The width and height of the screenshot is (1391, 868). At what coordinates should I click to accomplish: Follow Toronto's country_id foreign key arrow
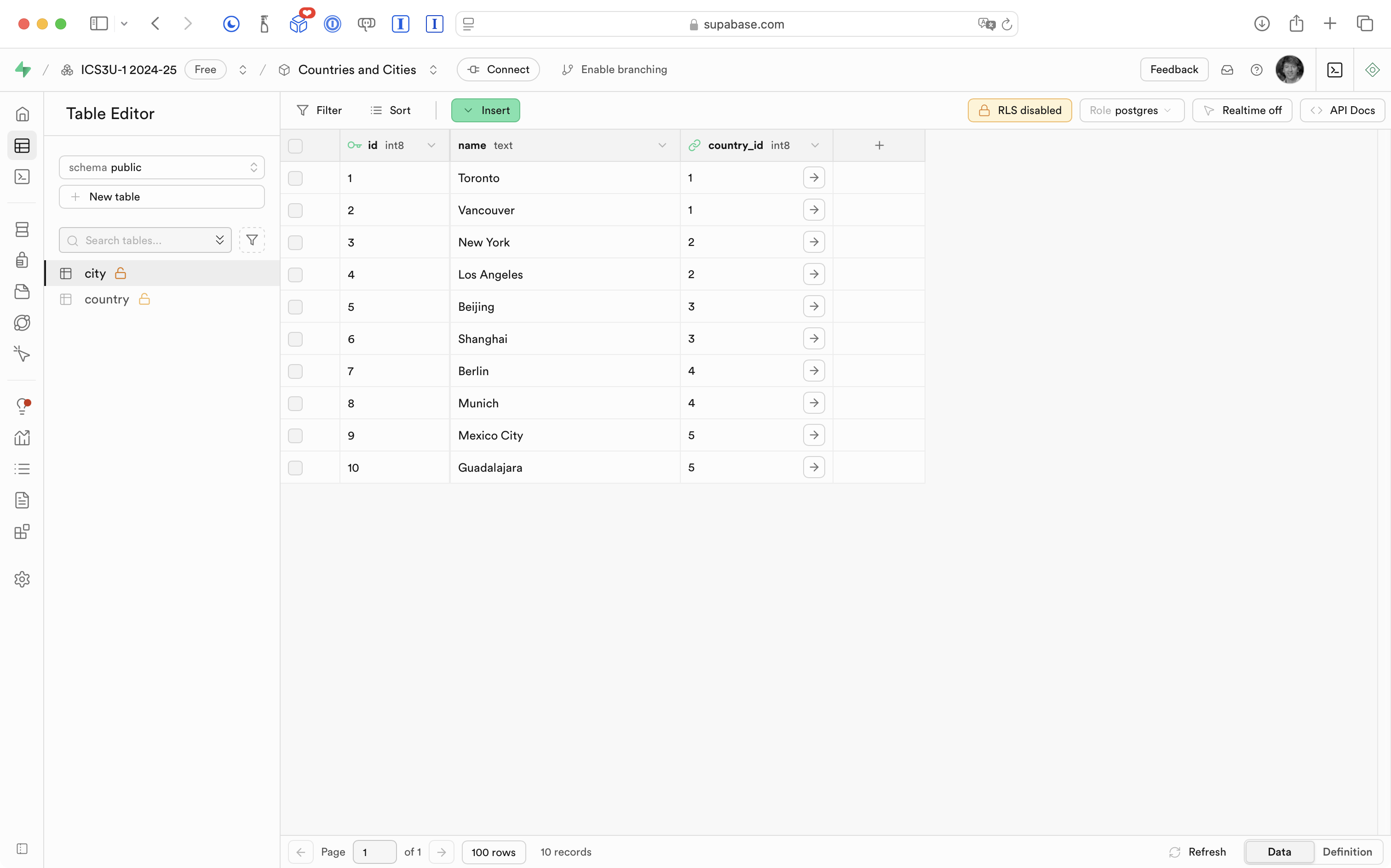click(813, 178)
